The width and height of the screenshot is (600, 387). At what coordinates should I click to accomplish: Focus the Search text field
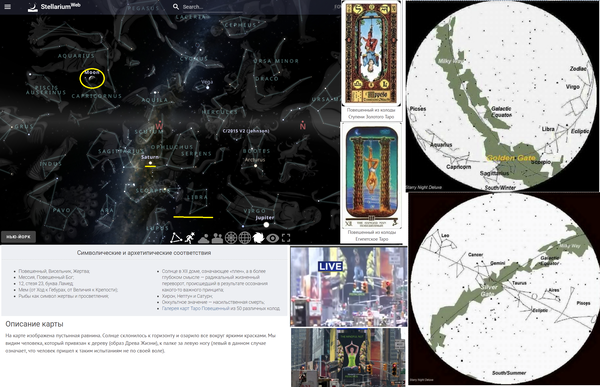click(x=212, y=7)
